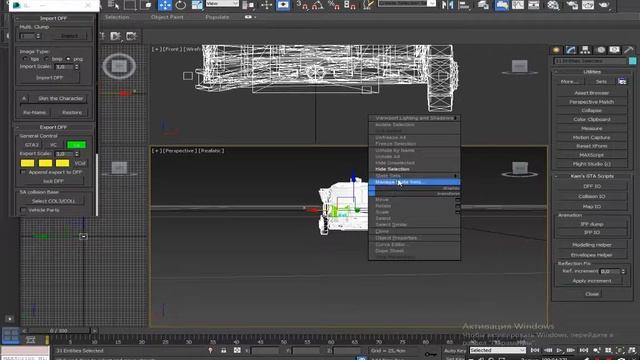Screen dimensions: 640x360
Task: Activate the Select and Scale tool
Action: tap(197, 5)
